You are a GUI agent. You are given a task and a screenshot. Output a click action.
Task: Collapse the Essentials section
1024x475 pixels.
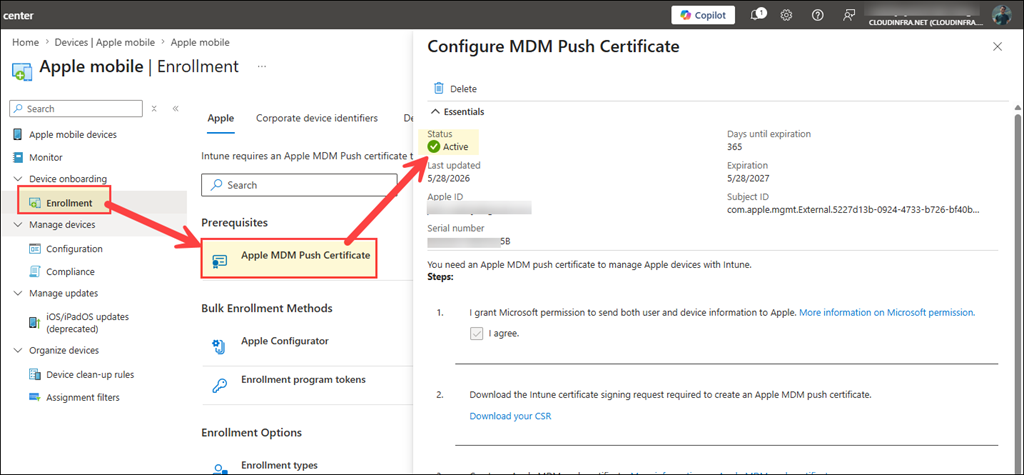(x=436, y=112)
